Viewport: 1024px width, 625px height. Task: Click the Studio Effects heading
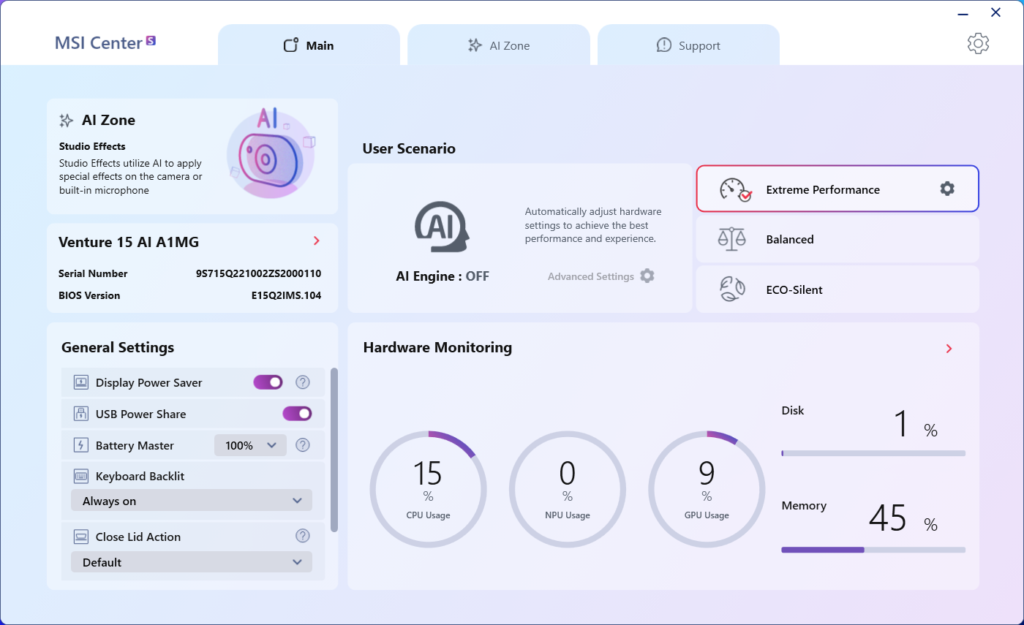[x=92, y=146]
